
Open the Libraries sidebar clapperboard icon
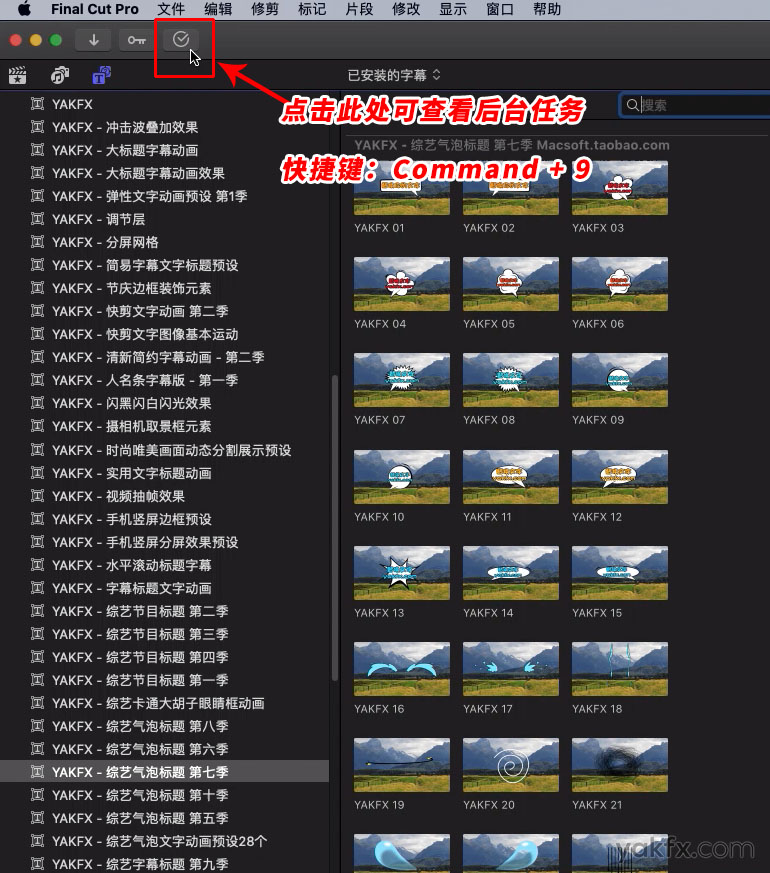point(18,75)
